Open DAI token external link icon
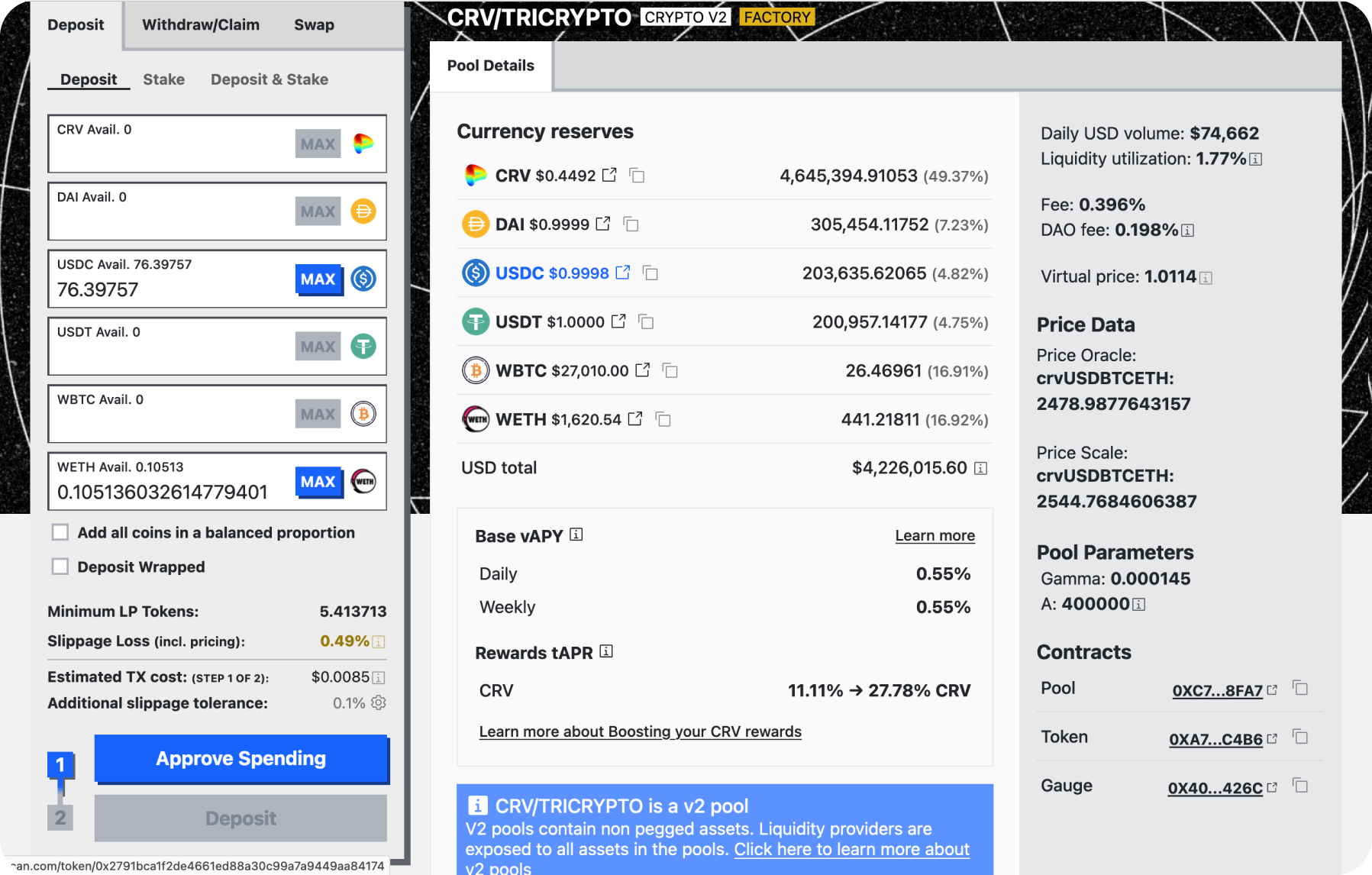This screenshot has height=875, width=1372. (603, 224)
